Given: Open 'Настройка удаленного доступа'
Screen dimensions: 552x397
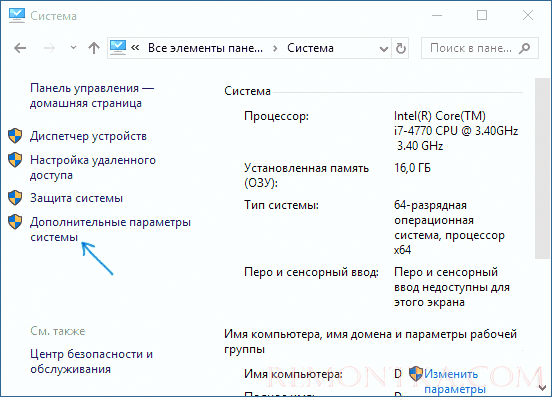Looking at the screenshot, I should point(93,168).
